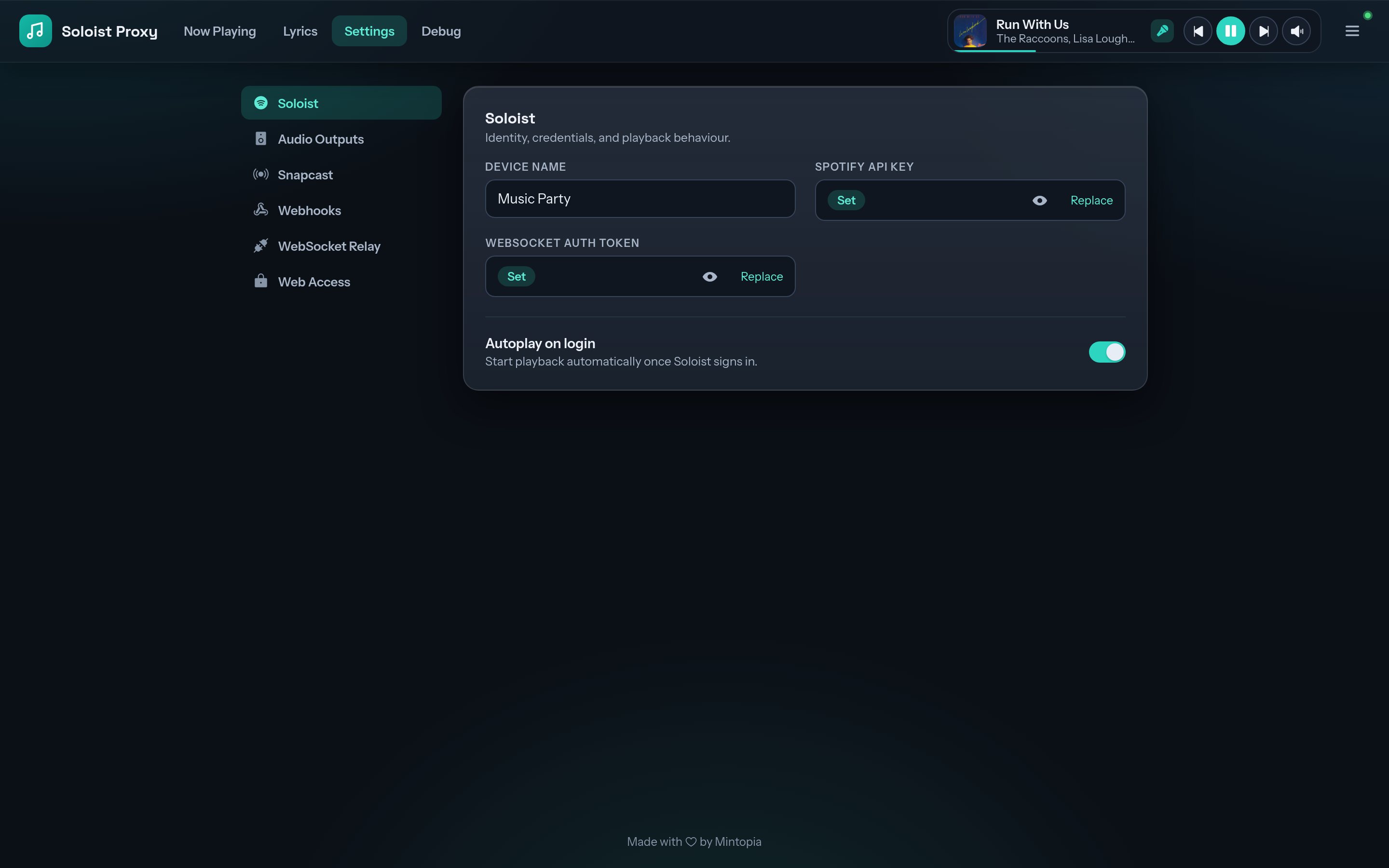The image size is (1389, 868).
Task: Click the album art thumbnail
Action: pyautogui.click(x=970, y=31)
